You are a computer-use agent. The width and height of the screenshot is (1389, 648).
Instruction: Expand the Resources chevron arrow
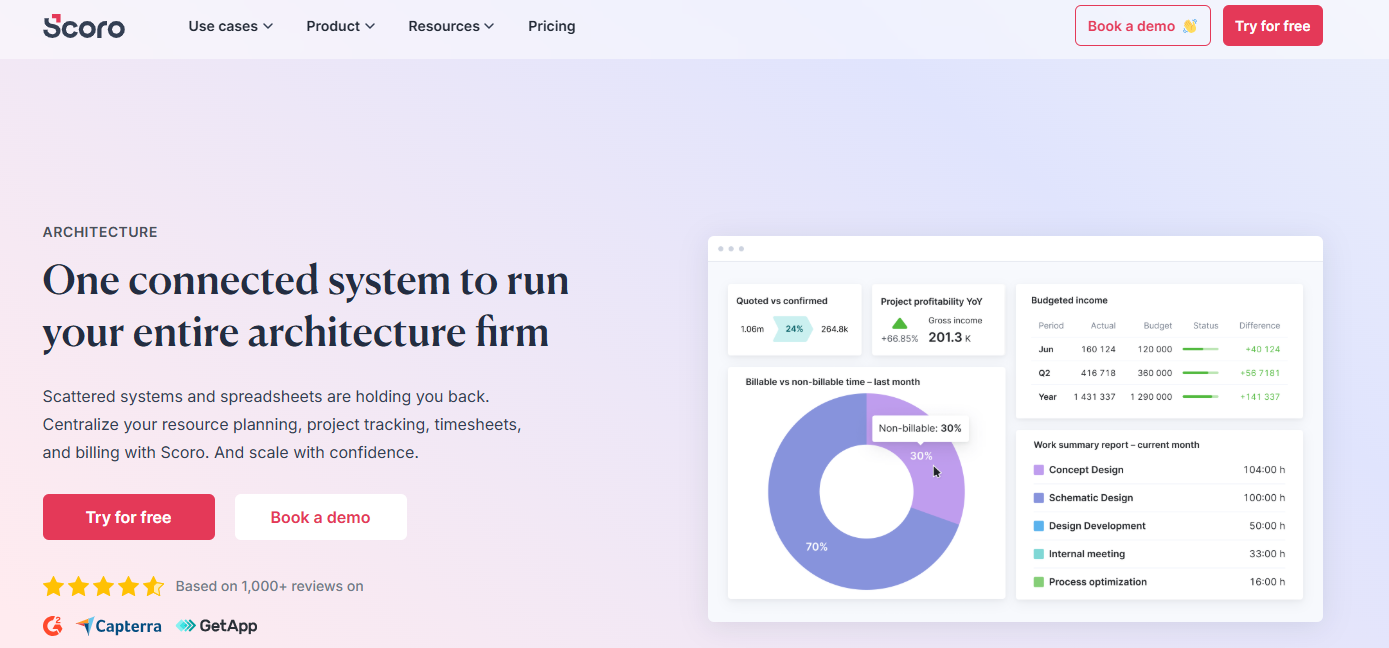489,26
